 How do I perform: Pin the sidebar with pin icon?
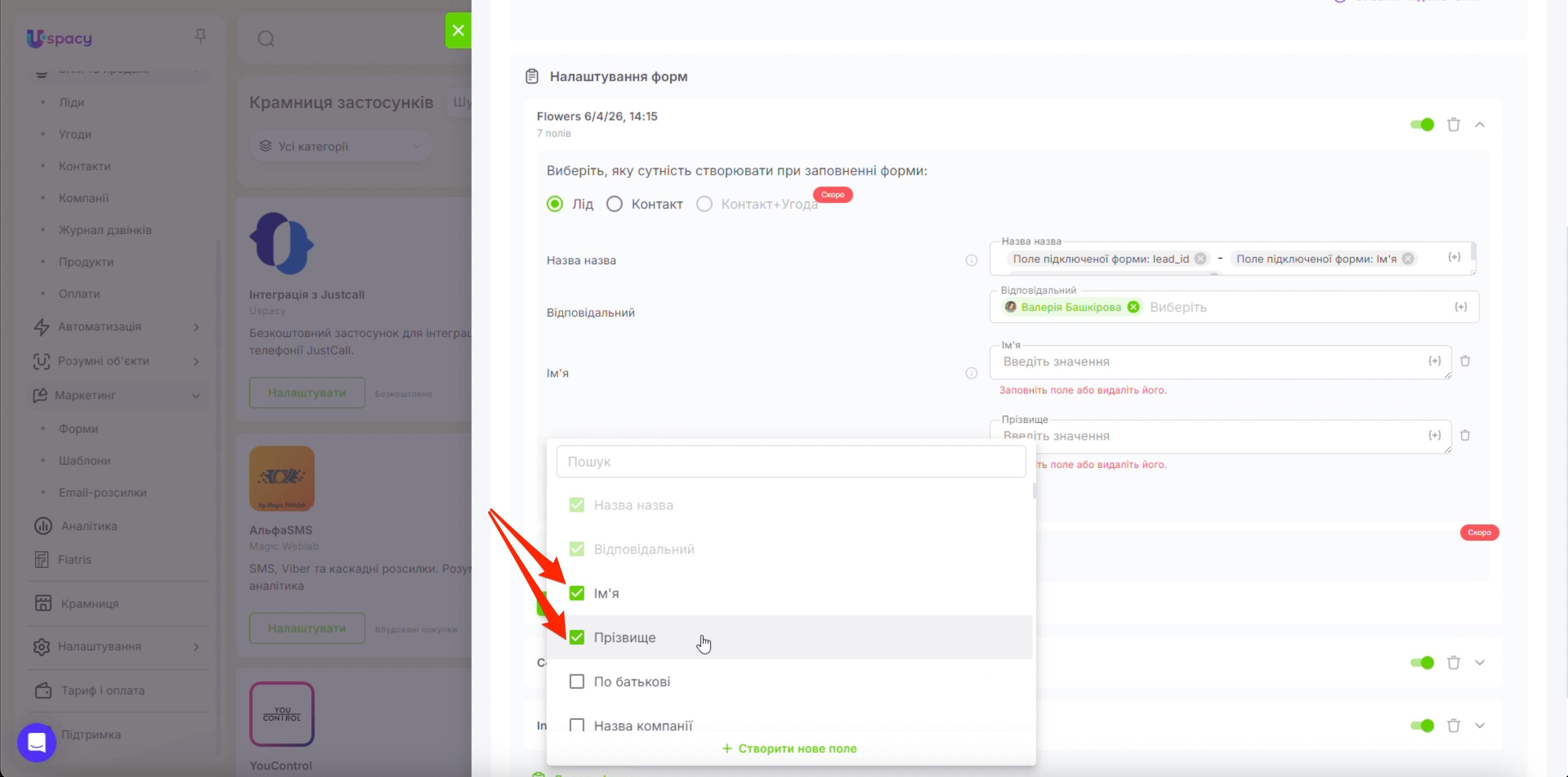[x=200, y=36]
